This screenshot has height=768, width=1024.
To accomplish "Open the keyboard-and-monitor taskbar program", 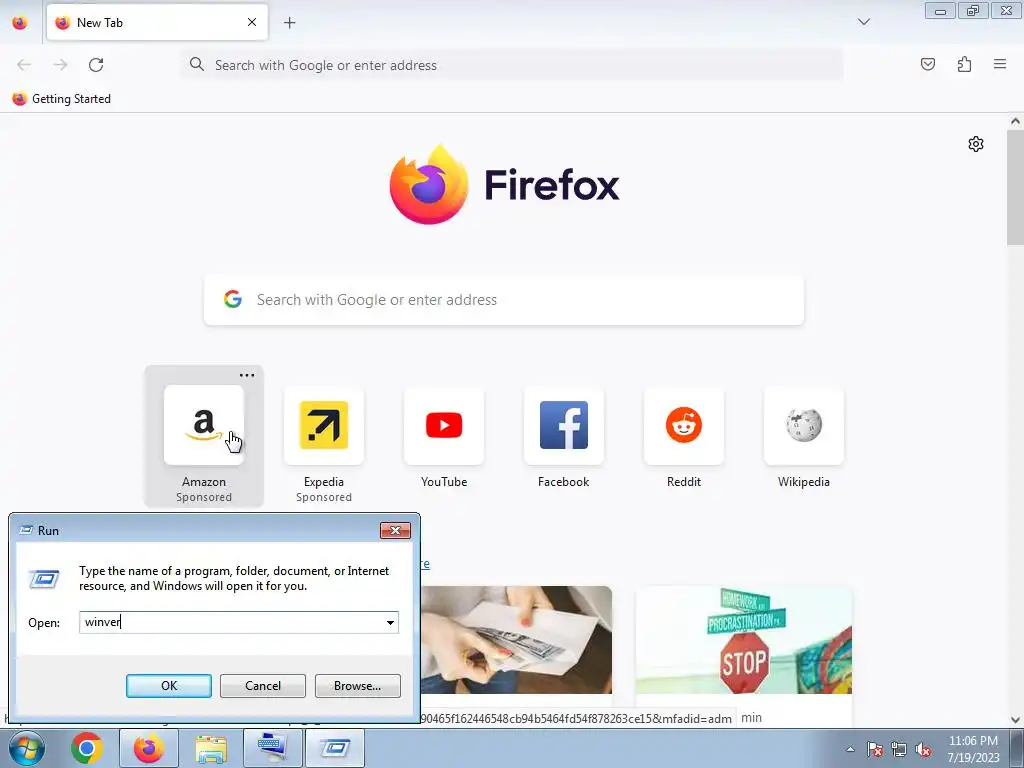I will click(272, 748).
